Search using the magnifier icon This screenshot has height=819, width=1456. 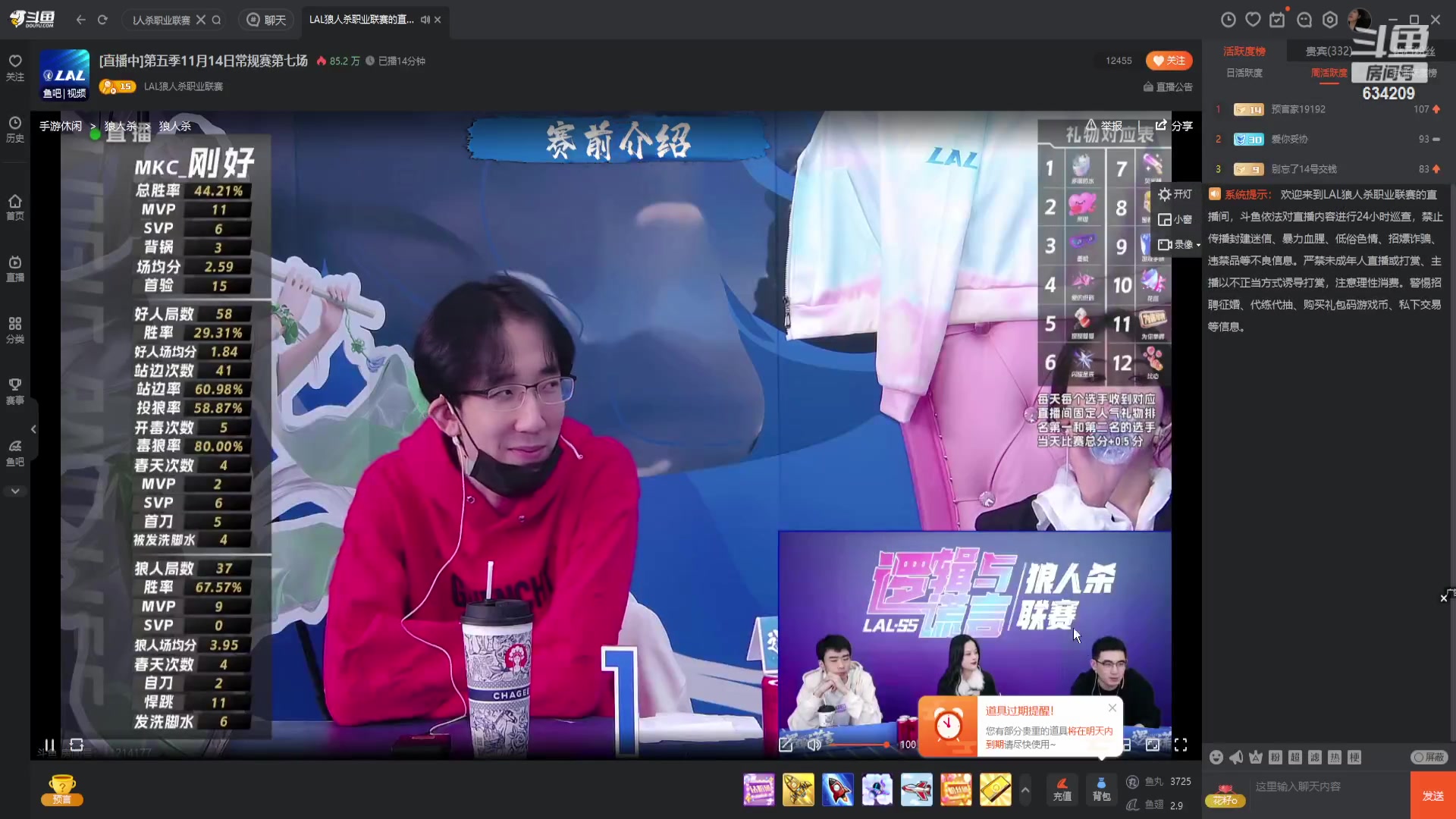[217, 20]
